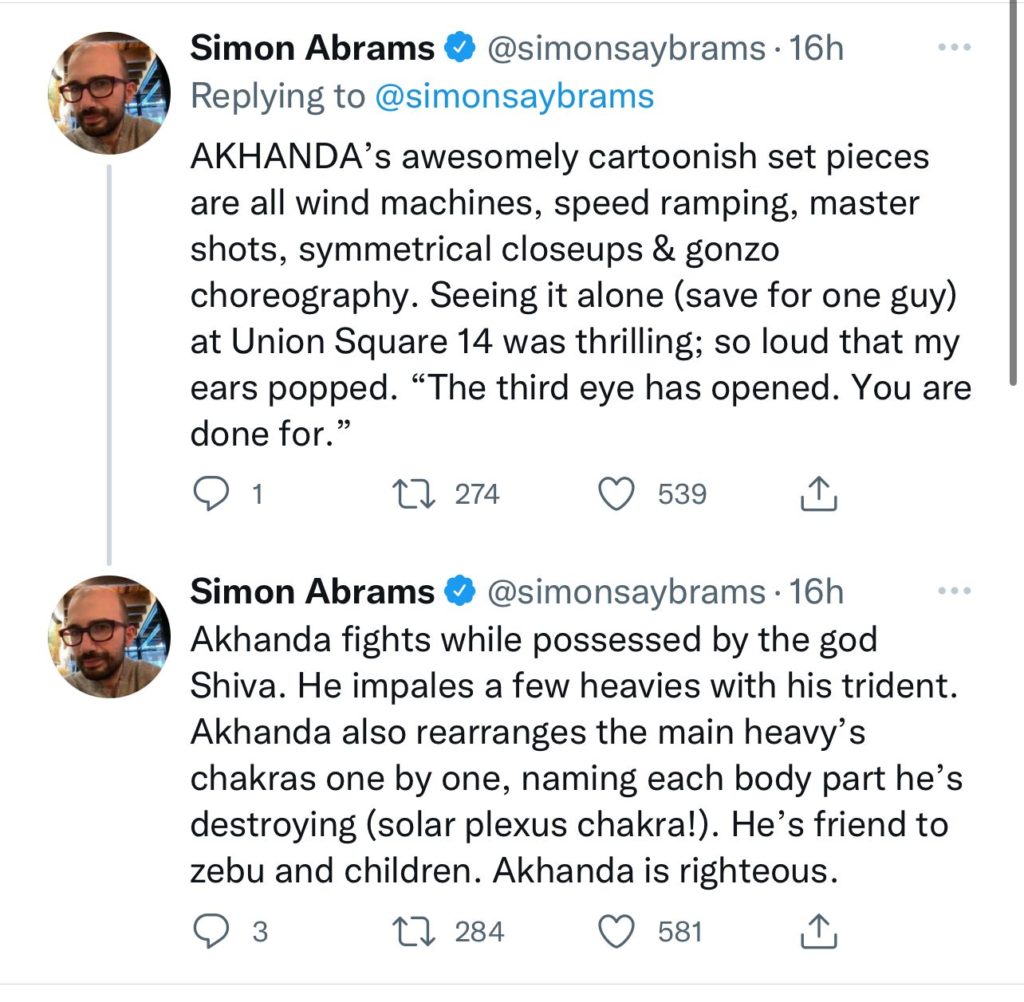1024x1002 pixels.
Task: Share the second tweet about Shiva
Action: [x=819, y=932]
